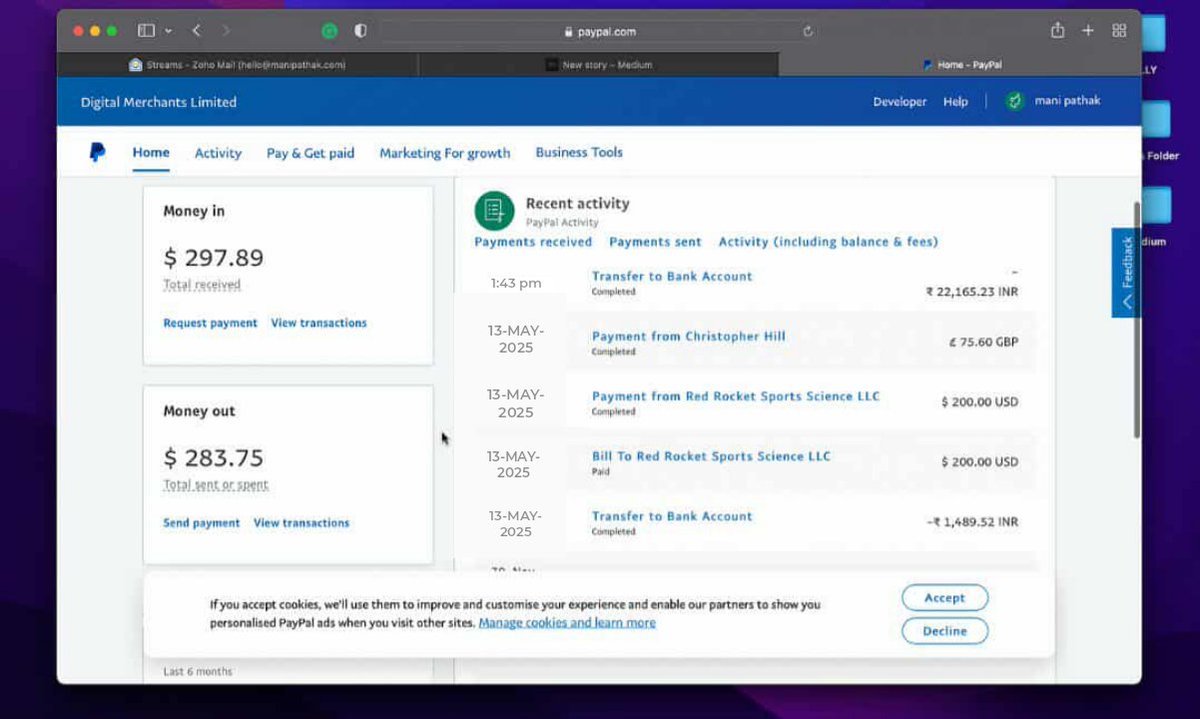Click the $ 283.75 total sent amount

point(214,458)
